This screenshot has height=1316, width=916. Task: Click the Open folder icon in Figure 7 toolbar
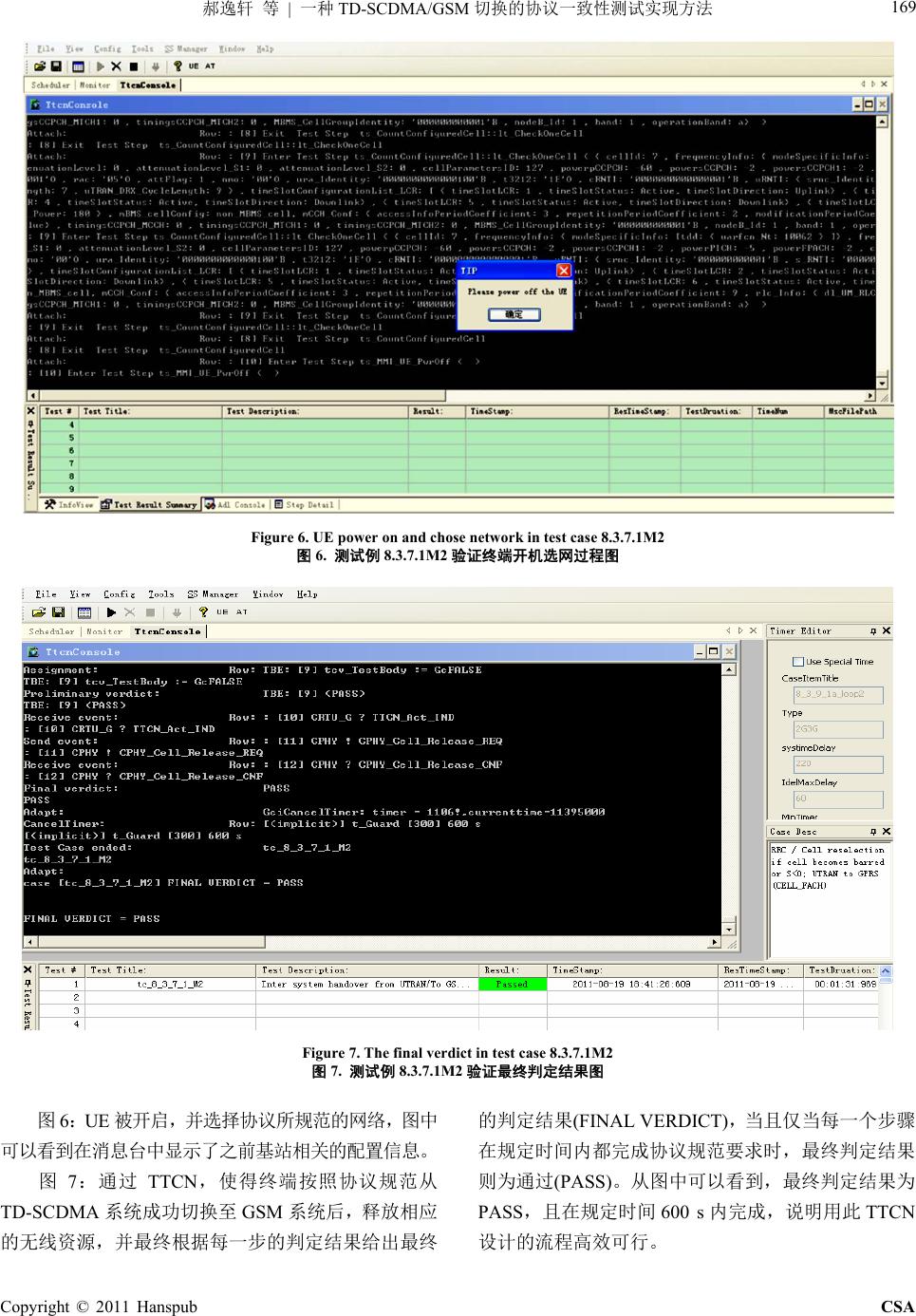point(39,612)
